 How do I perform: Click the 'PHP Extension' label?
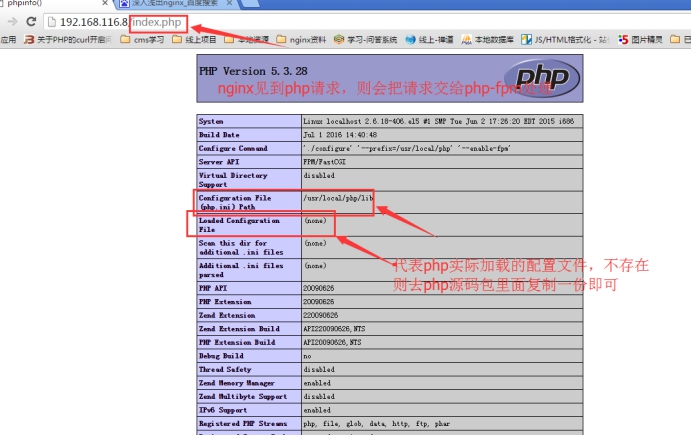(x=225, y=302)
